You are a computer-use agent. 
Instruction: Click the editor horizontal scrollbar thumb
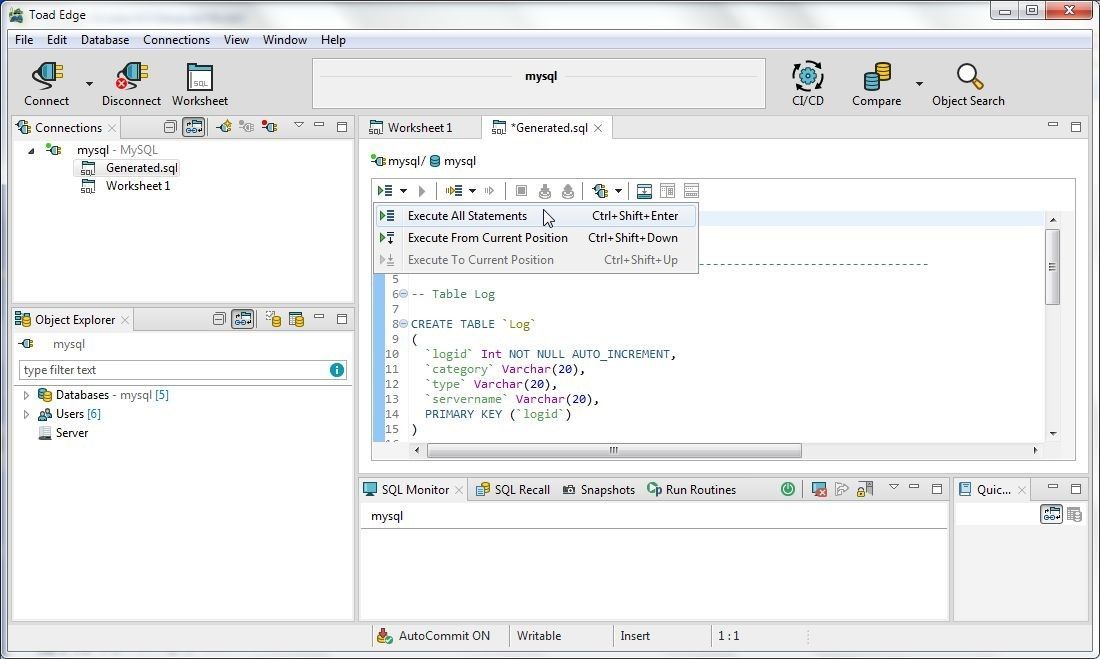point(614,451)
